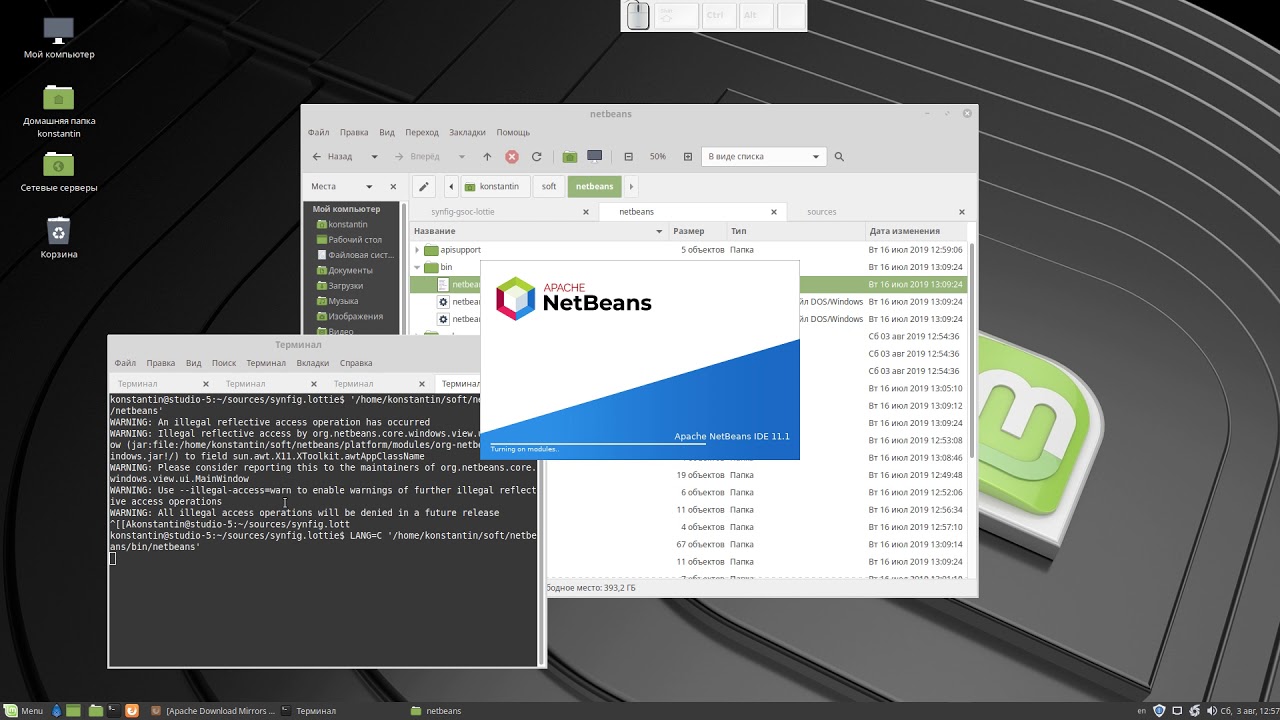Select soft path bar button

(549, 186)
